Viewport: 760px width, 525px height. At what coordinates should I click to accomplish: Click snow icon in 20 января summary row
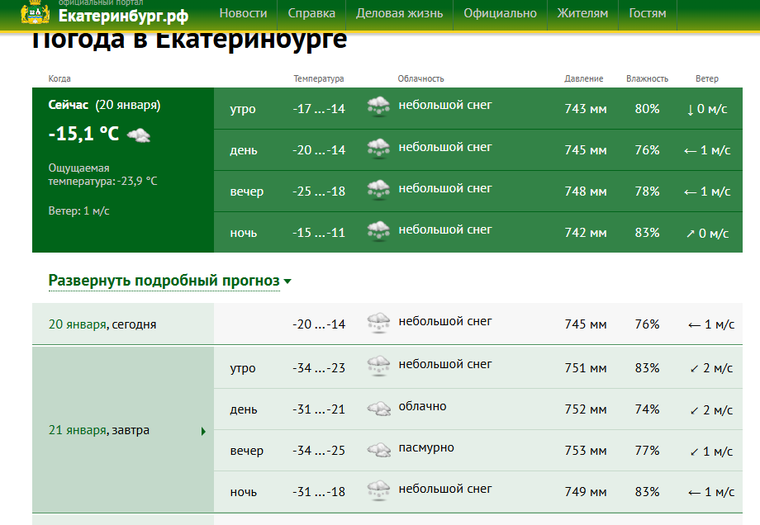pyautogui.click(x=378, y=323)
